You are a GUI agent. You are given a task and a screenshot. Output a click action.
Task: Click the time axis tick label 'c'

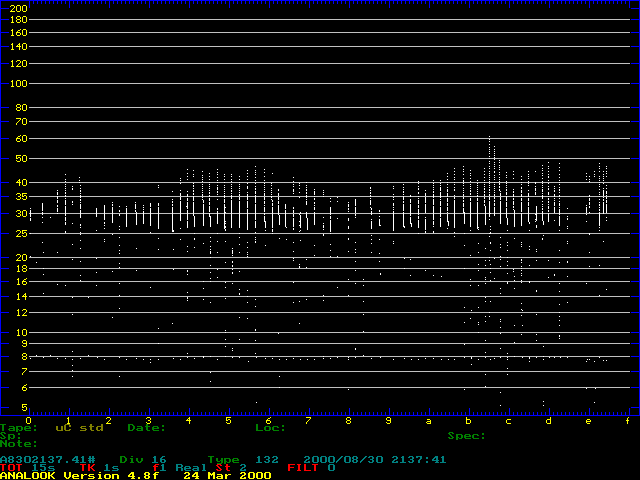pyautogui.click(x=509, y=421)
